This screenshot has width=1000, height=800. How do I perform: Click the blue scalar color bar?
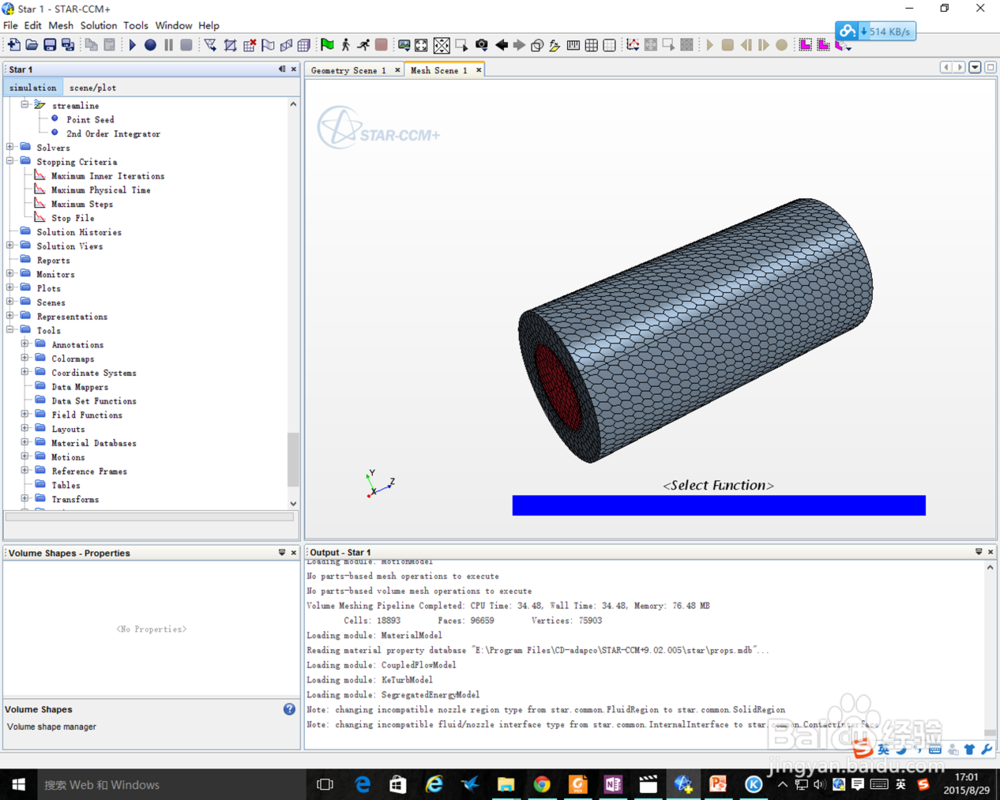[x=719, y=505]
